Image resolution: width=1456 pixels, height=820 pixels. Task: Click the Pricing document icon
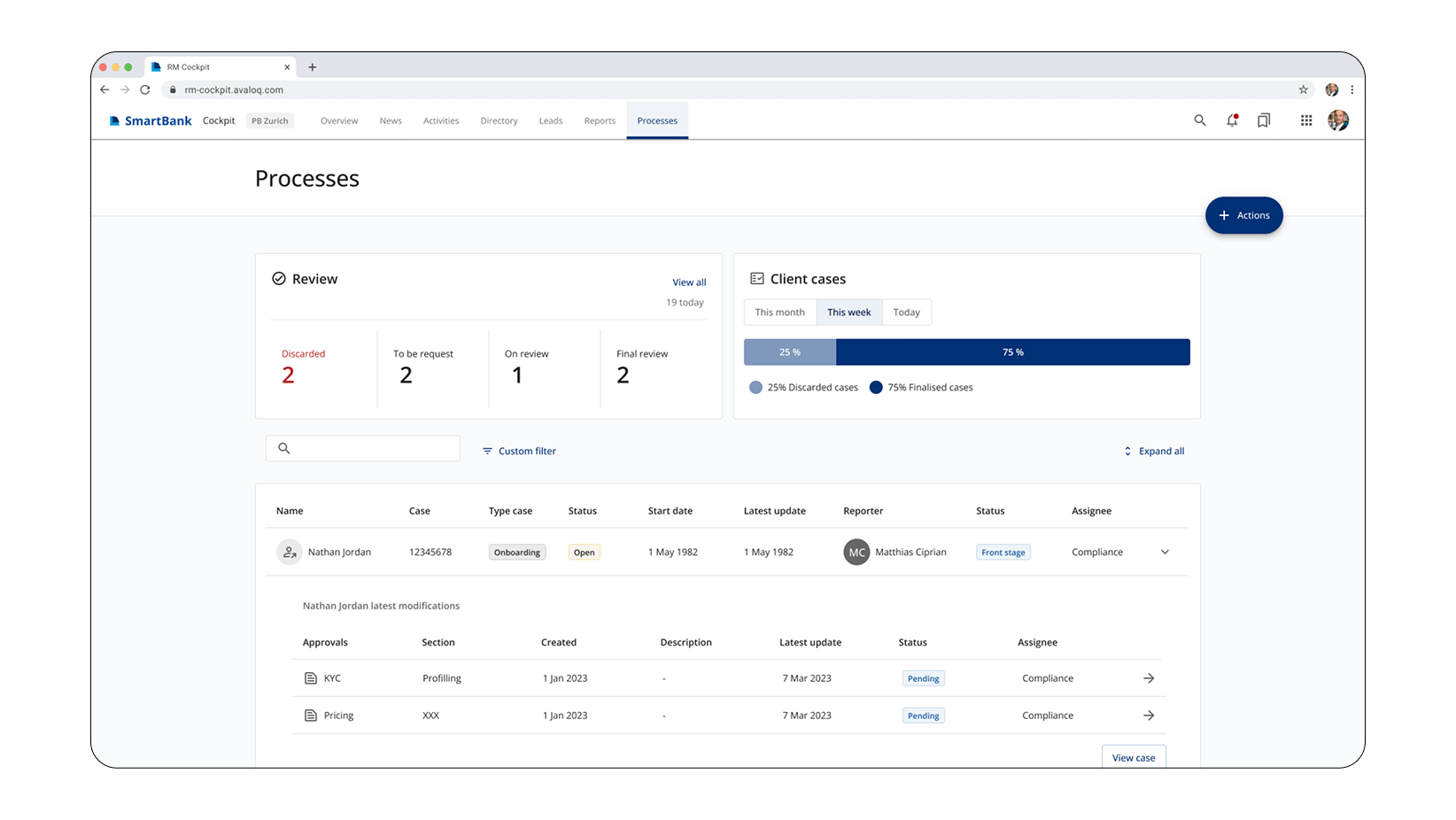[311, 716]
